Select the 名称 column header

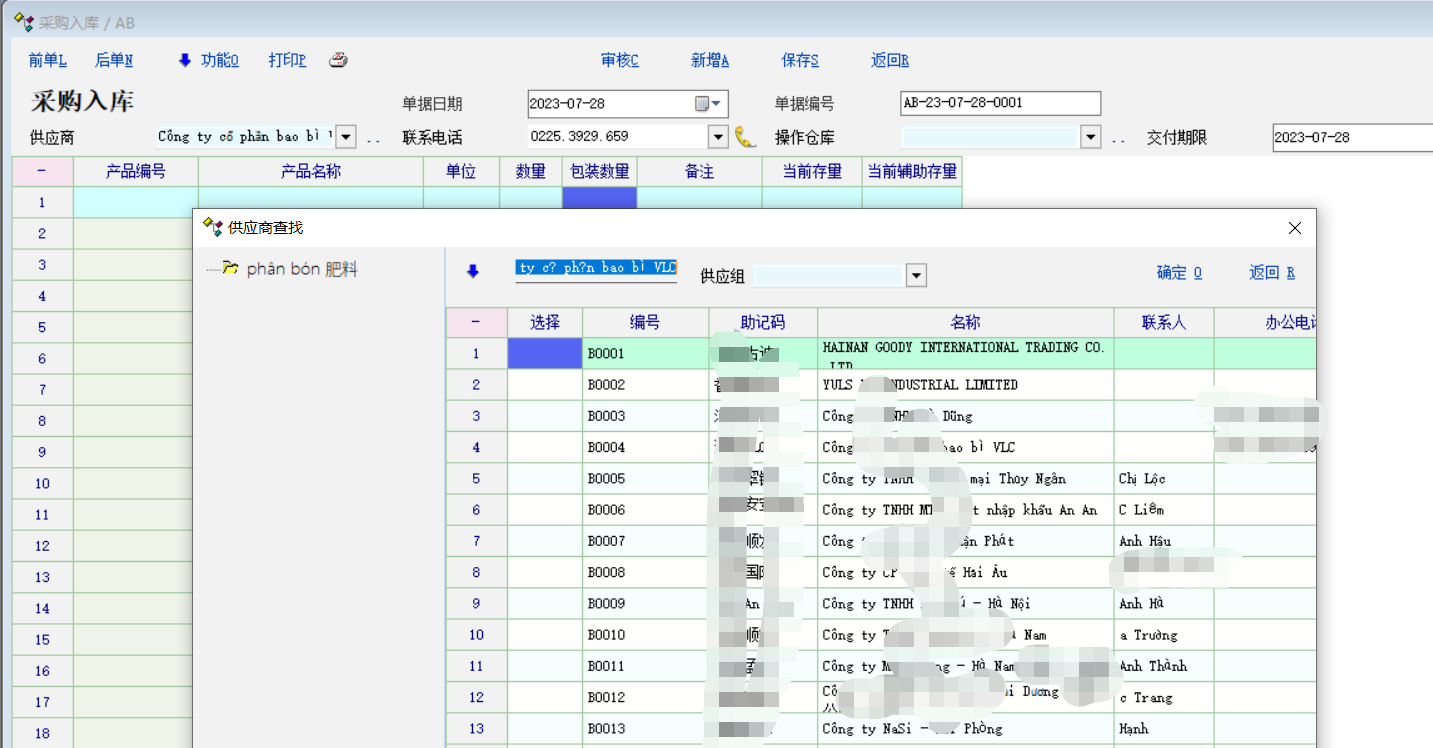click(965, 322)
